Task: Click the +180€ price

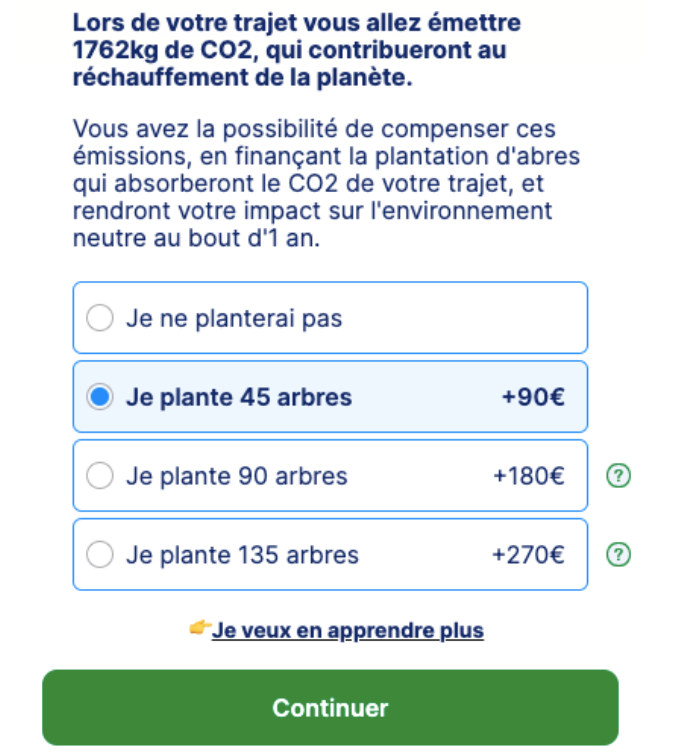Action: coord(529,476)
